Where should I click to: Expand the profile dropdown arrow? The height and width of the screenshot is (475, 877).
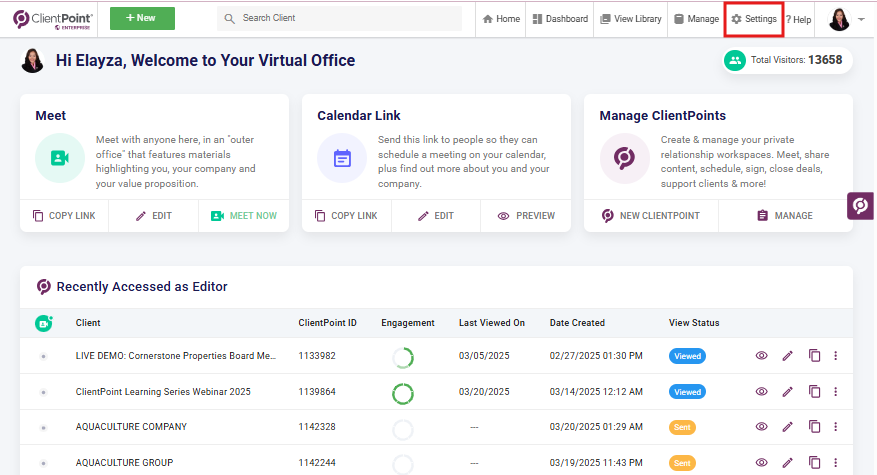coord(861,19)
